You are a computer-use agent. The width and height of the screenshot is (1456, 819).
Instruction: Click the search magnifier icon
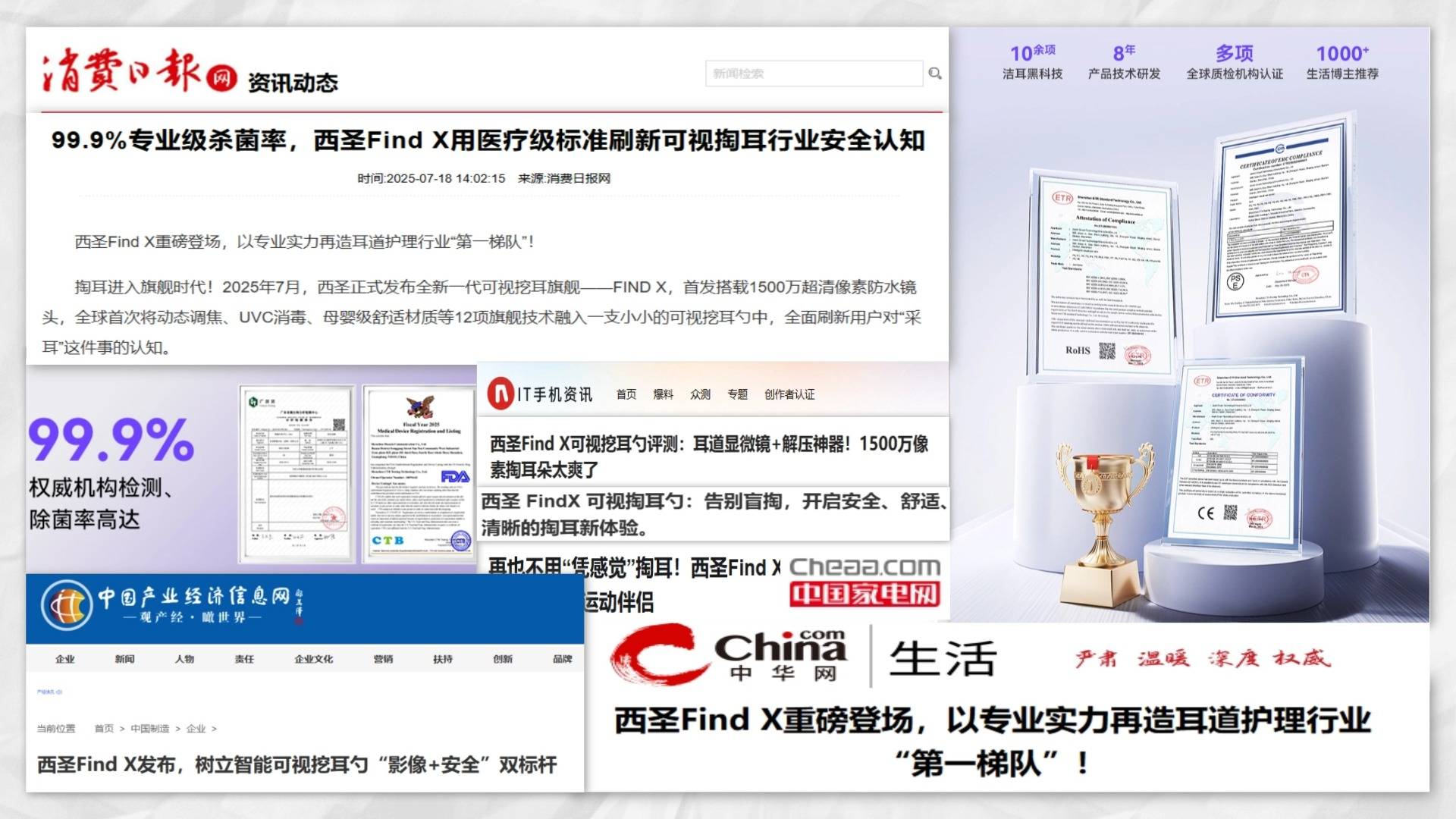click(934, 74)
